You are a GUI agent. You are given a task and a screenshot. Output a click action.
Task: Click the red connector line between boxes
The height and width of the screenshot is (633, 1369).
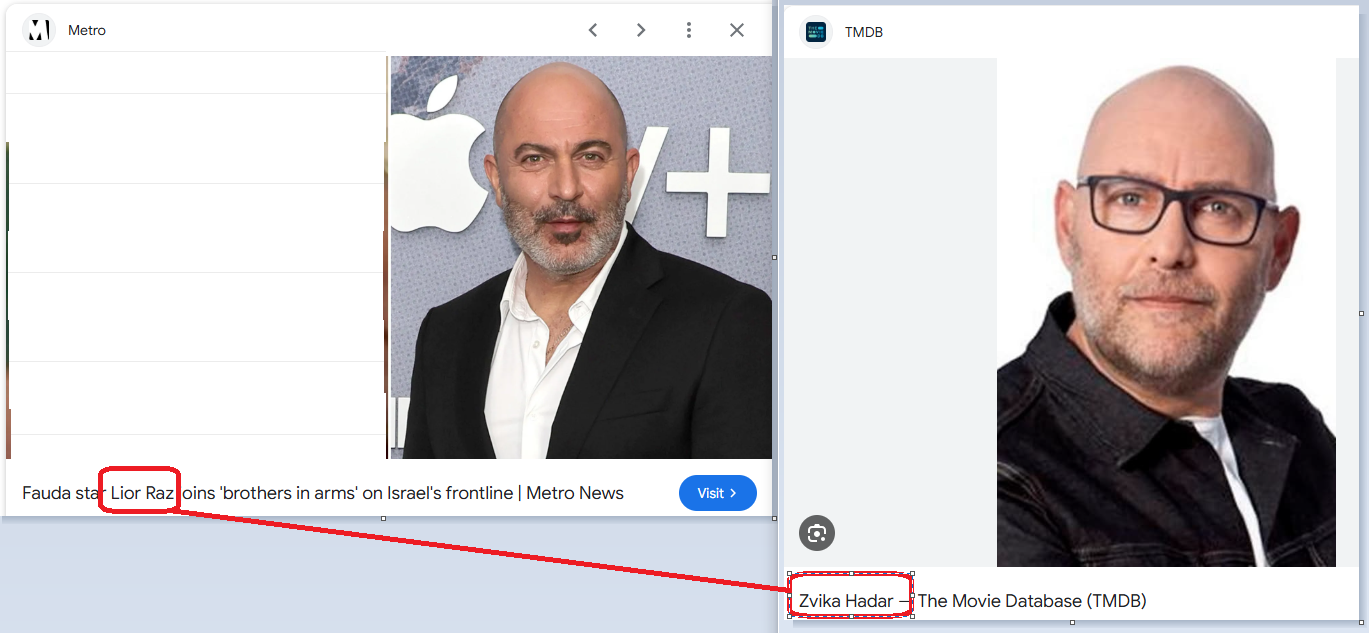[x=480, y=549]
